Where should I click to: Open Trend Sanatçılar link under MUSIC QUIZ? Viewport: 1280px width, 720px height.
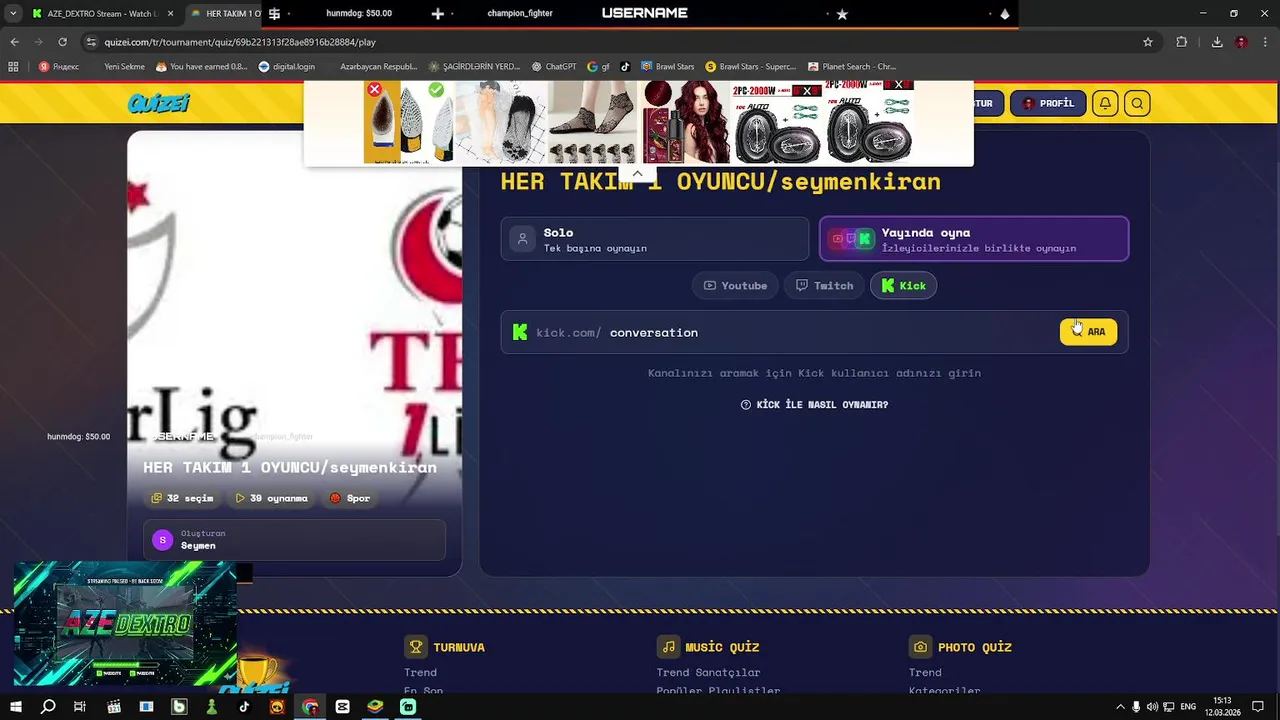708,672
